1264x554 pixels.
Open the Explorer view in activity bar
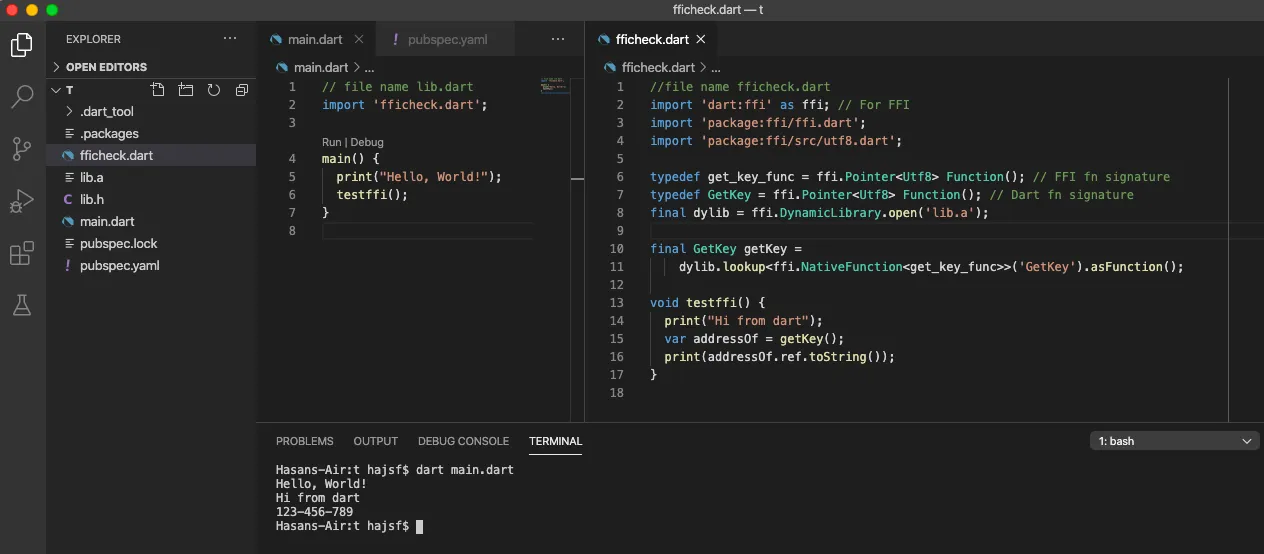[x=22, y=45]
